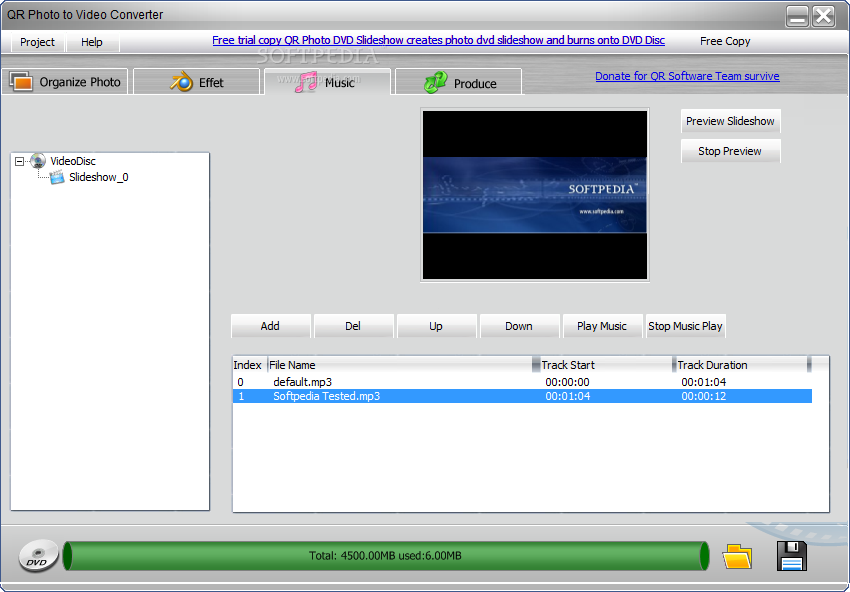Click the slideshow preview image
The width and height of the screenshot is (850, 592).
[x=535, y=195]
